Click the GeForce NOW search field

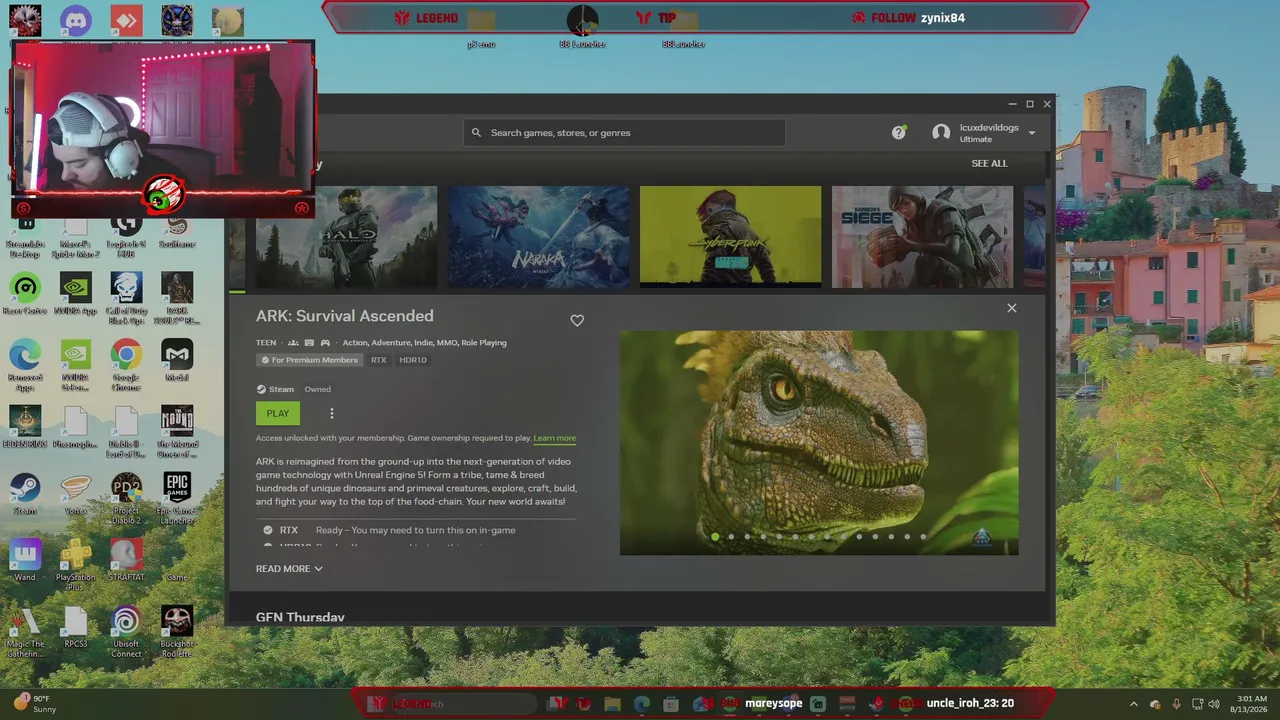point(624,133)
